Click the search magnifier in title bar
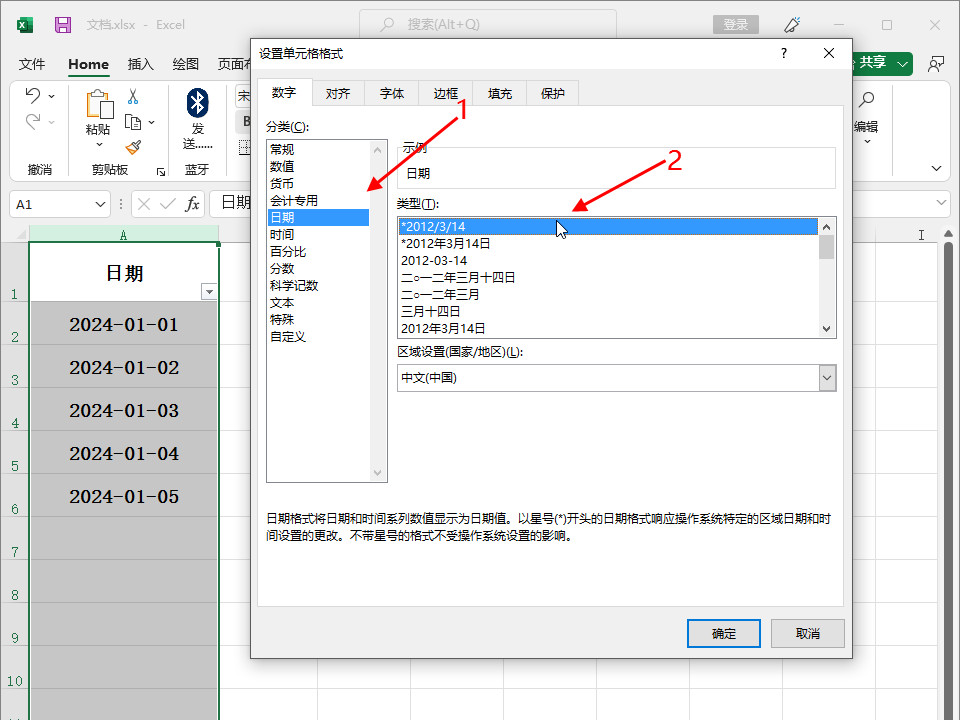Image resolution: width=960 pixels, height=720 pixels. click(387, 24)
